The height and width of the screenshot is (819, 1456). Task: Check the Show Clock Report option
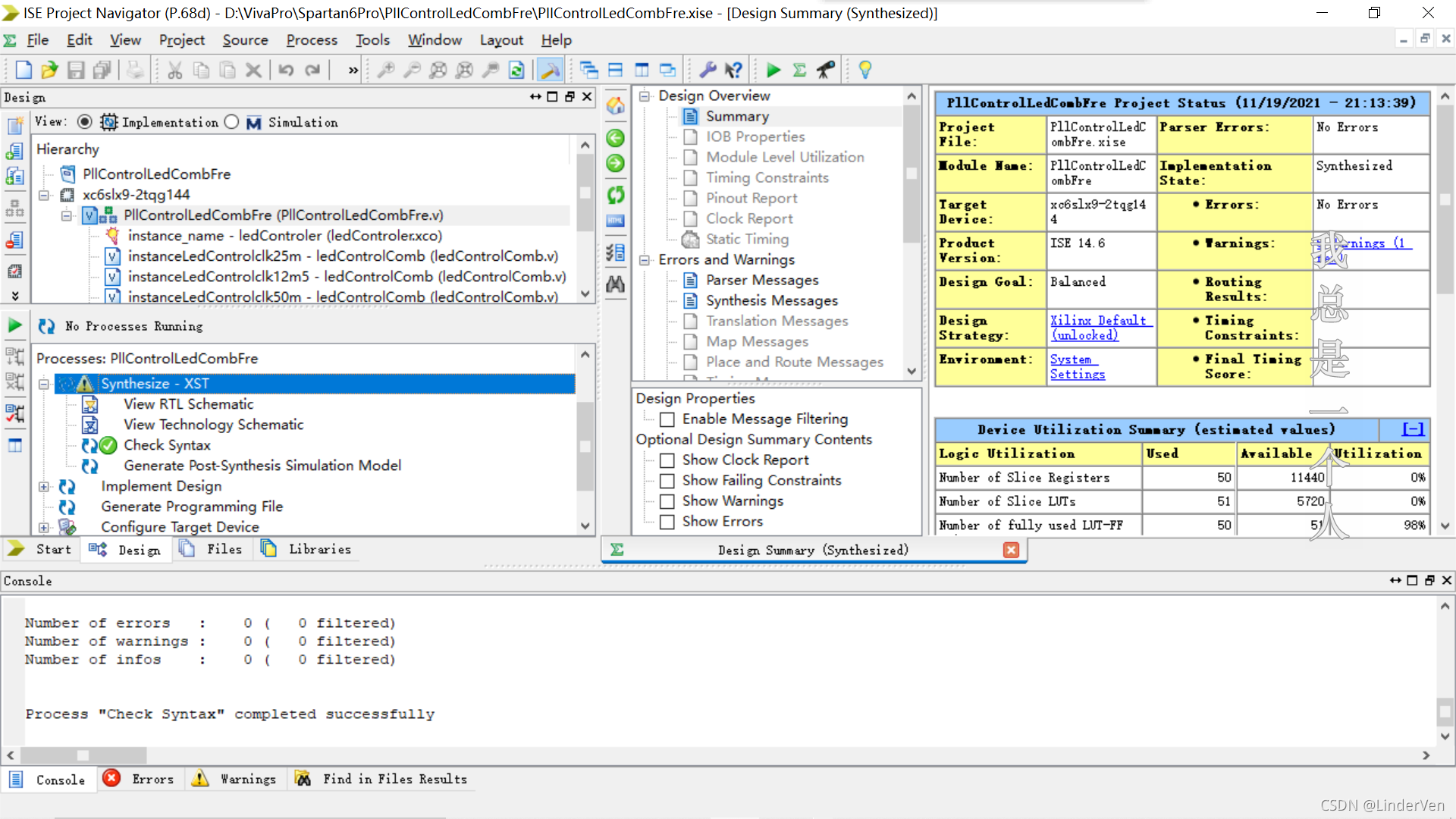[667, 460]
